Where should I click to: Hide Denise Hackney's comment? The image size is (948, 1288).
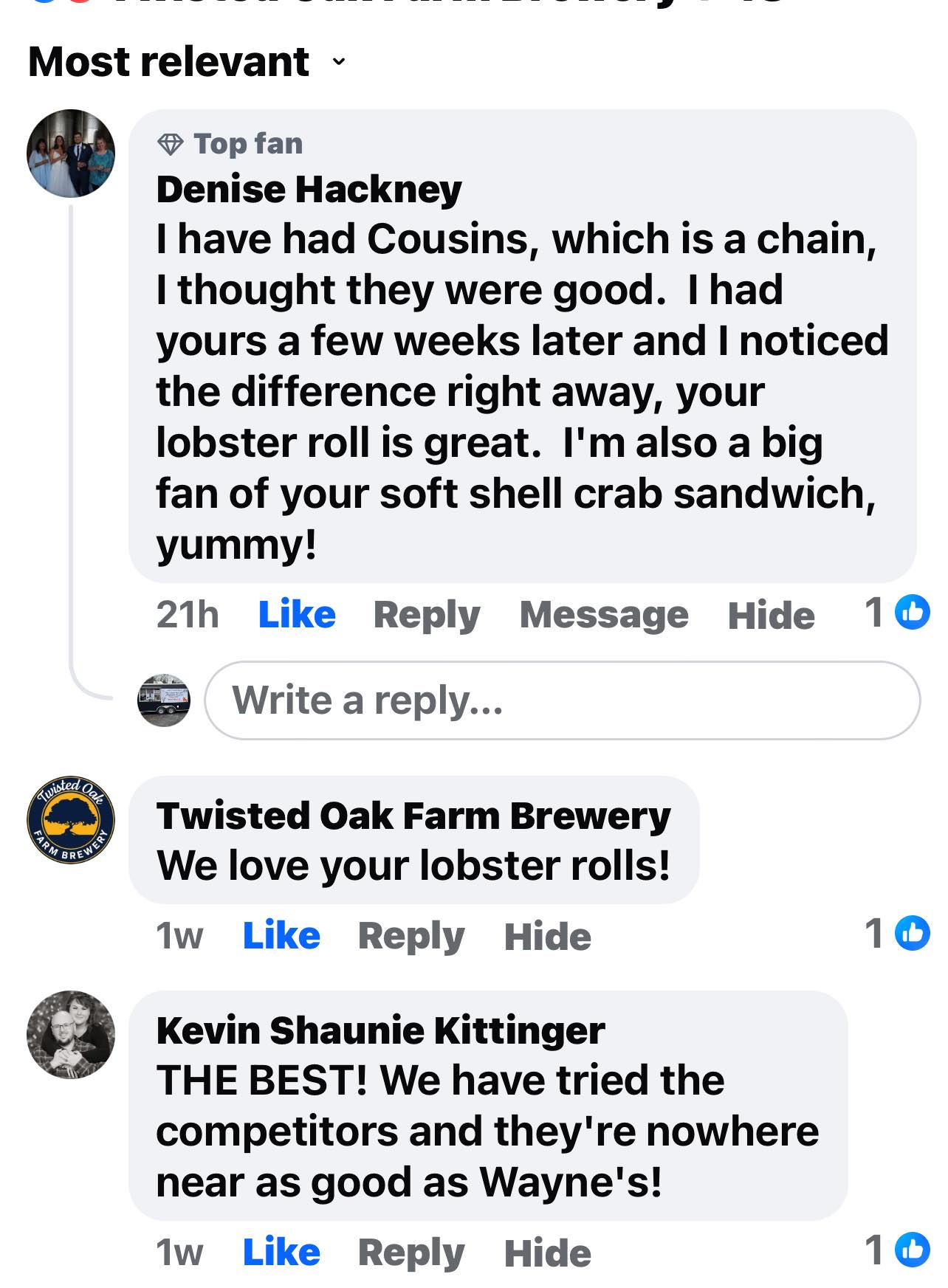[x=772, y=615]
